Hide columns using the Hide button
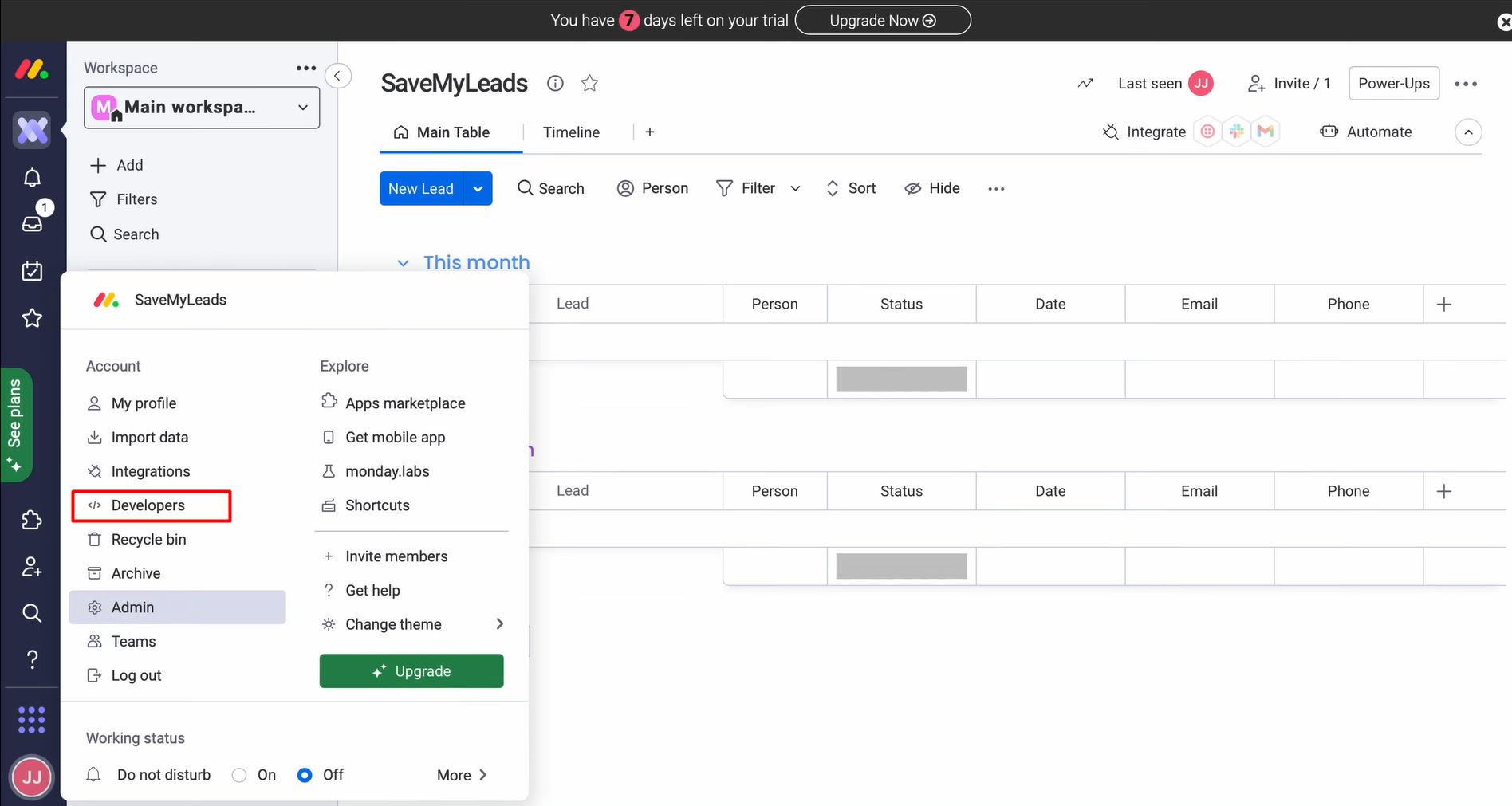Image resolution: width=1512 pixels, height=806 pixels. click(x=931, y=188)
